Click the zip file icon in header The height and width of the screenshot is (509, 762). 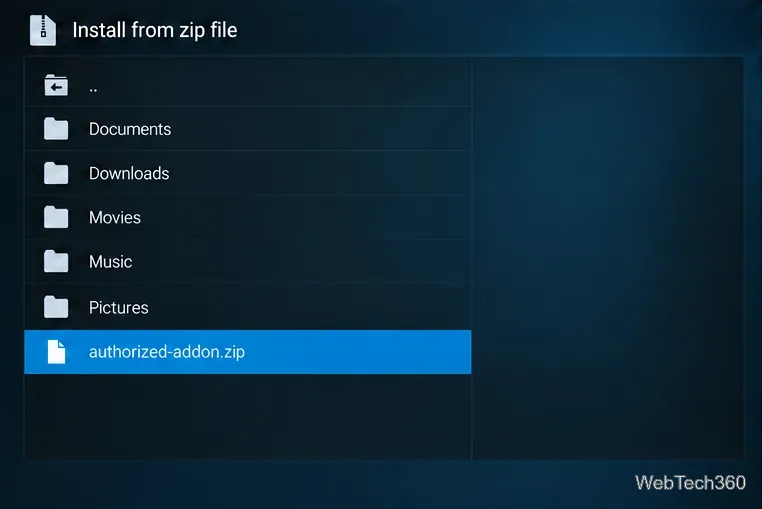[43, 30]
